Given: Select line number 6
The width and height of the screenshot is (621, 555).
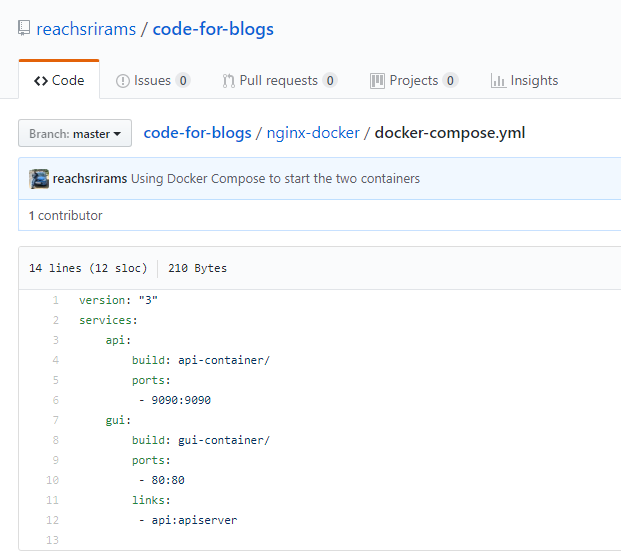Looking at the screenshot, I should tap(56, 400).
